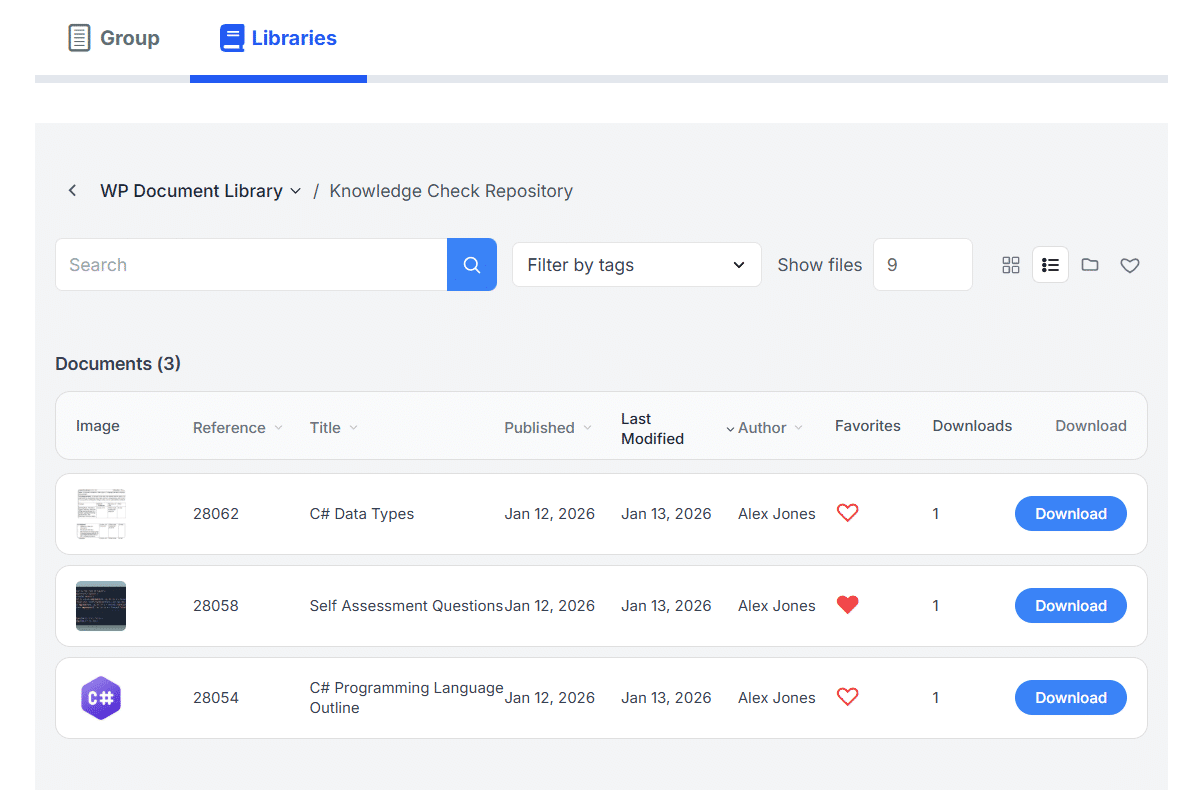Click Alex Jones in the 28058 row

(x=777, y=606)
